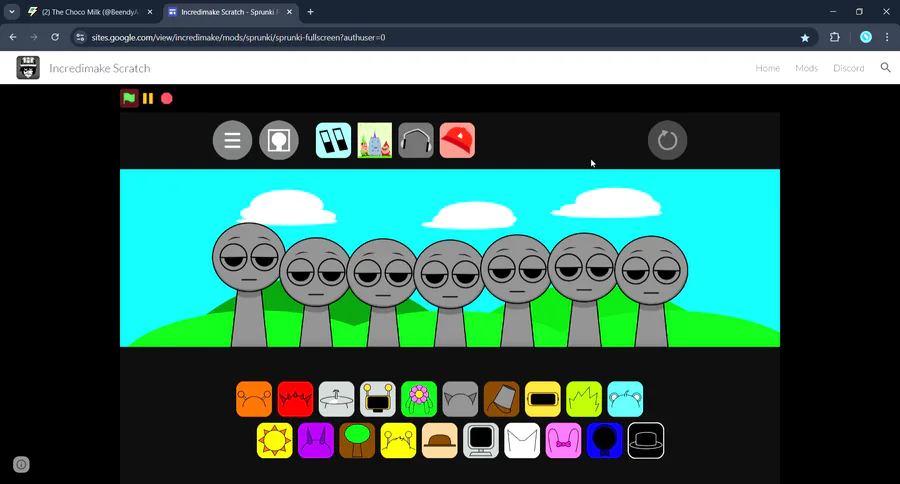The height and width of the screenshot is (484, 900).
Task: Pick the computer monitor sound icon
Action: (481, 440)
